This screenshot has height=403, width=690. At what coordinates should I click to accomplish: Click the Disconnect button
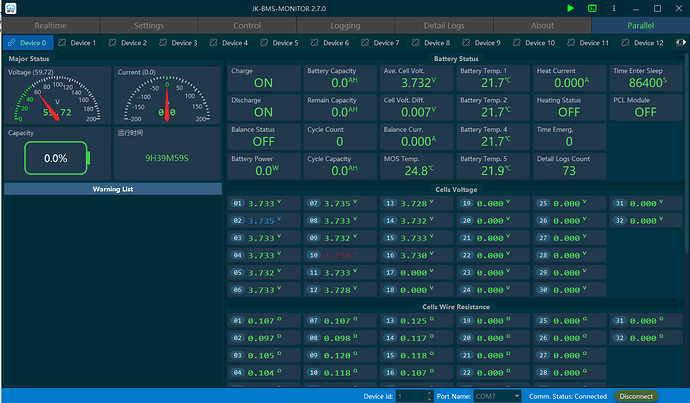[636, 396]
